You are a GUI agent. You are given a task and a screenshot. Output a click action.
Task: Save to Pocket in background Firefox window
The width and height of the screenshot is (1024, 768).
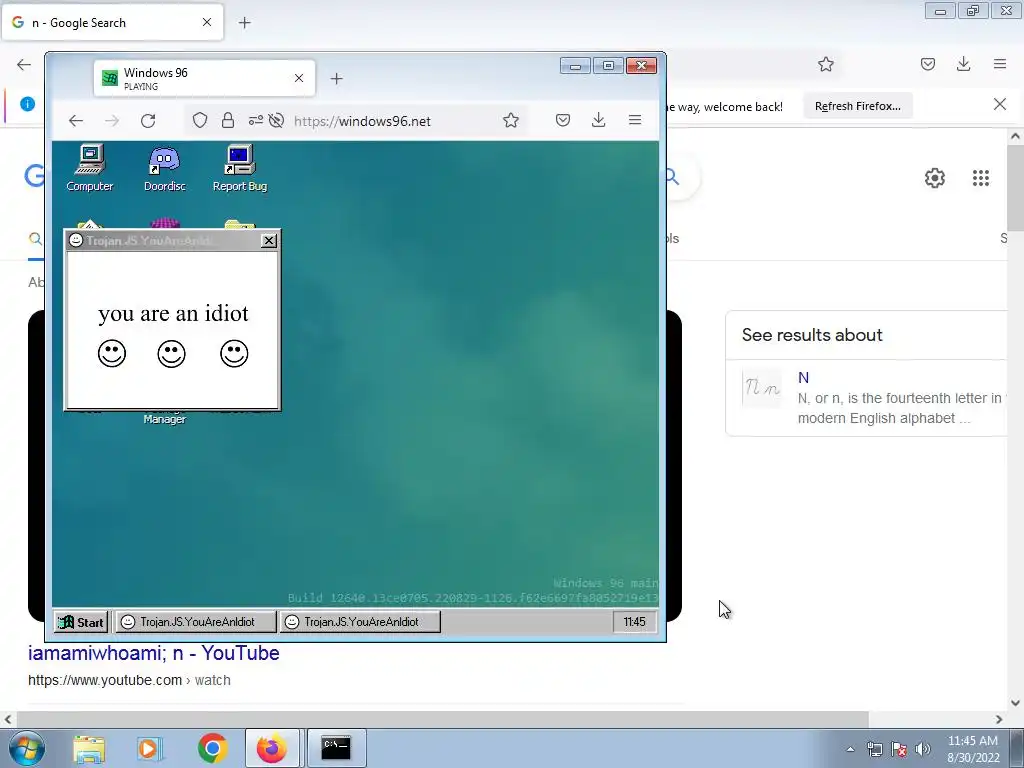[x=928, y=64]
